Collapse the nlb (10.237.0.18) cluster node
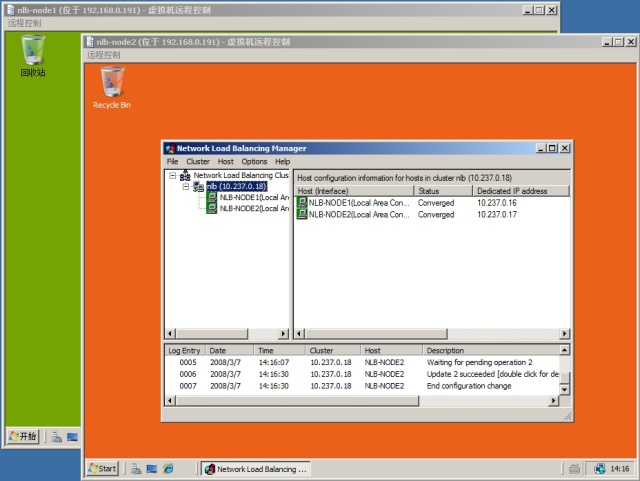 point(186,187)
